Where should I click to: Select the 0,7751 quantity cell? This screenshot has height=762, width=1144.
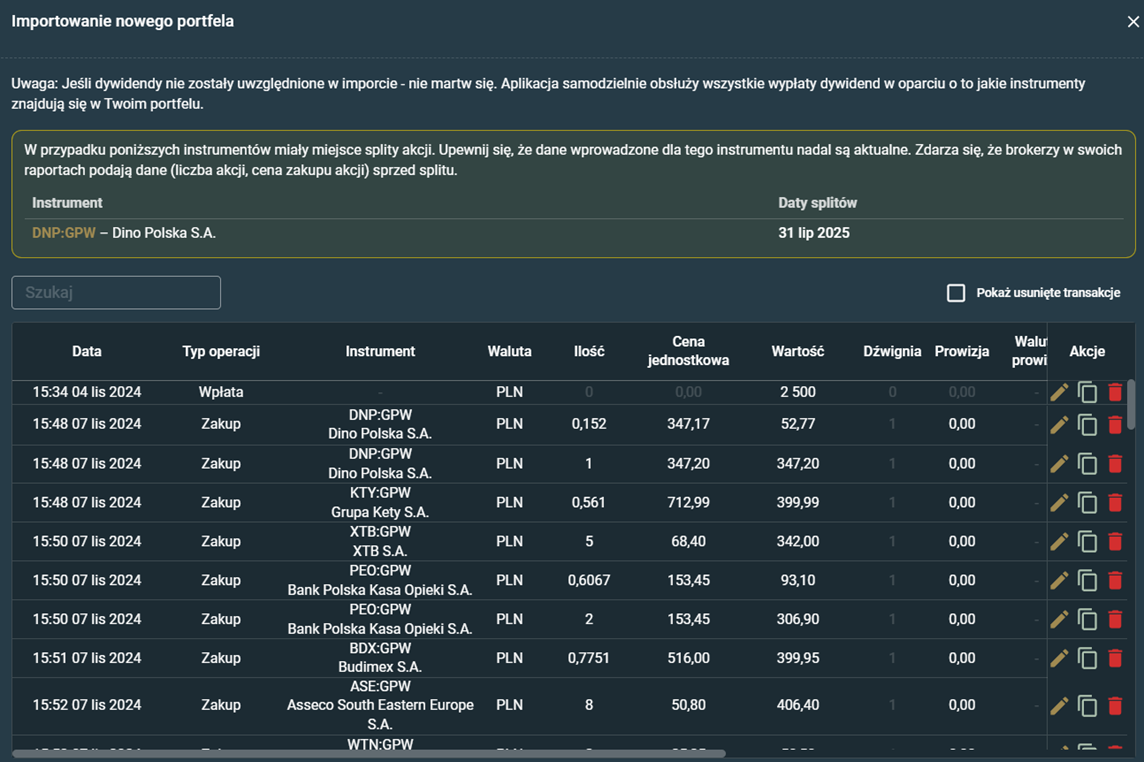click(589, 658)
